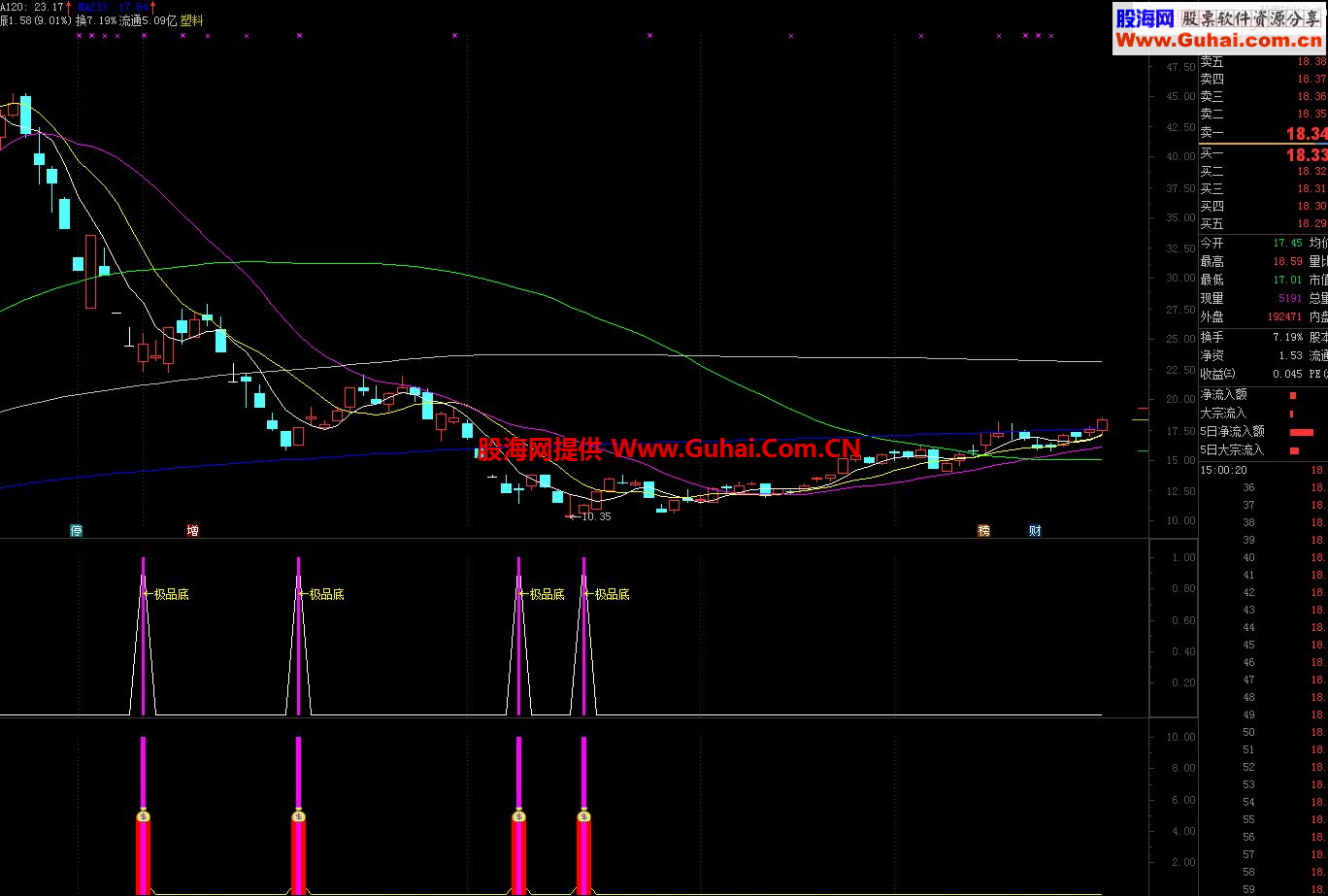
Task: Click the 15:00:20 tick timestamp
Action: (1224, 470)
